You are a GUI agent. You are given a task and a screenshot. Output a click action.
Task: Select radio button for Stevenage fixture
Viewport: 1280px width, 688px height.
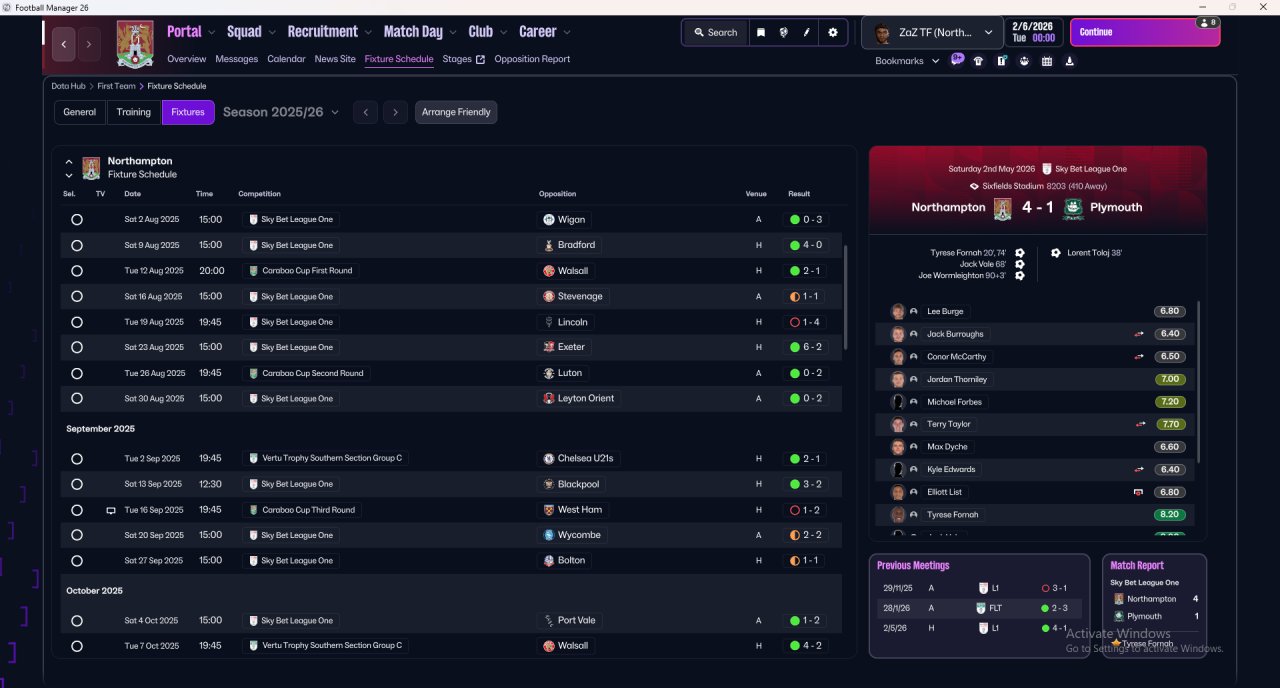click(x=77, y=296)
